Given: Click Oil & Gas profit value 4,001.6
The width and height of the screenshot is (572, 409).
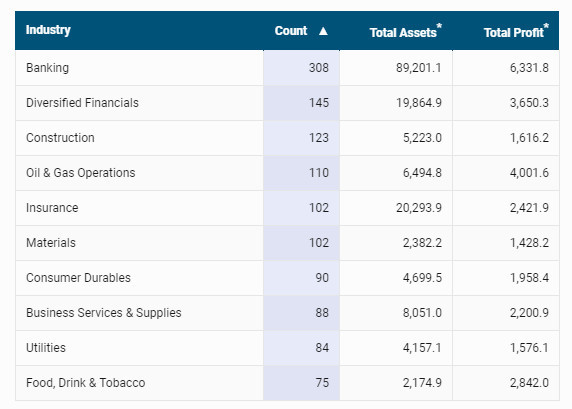Looking at the screenshot, I should point(529,173).
